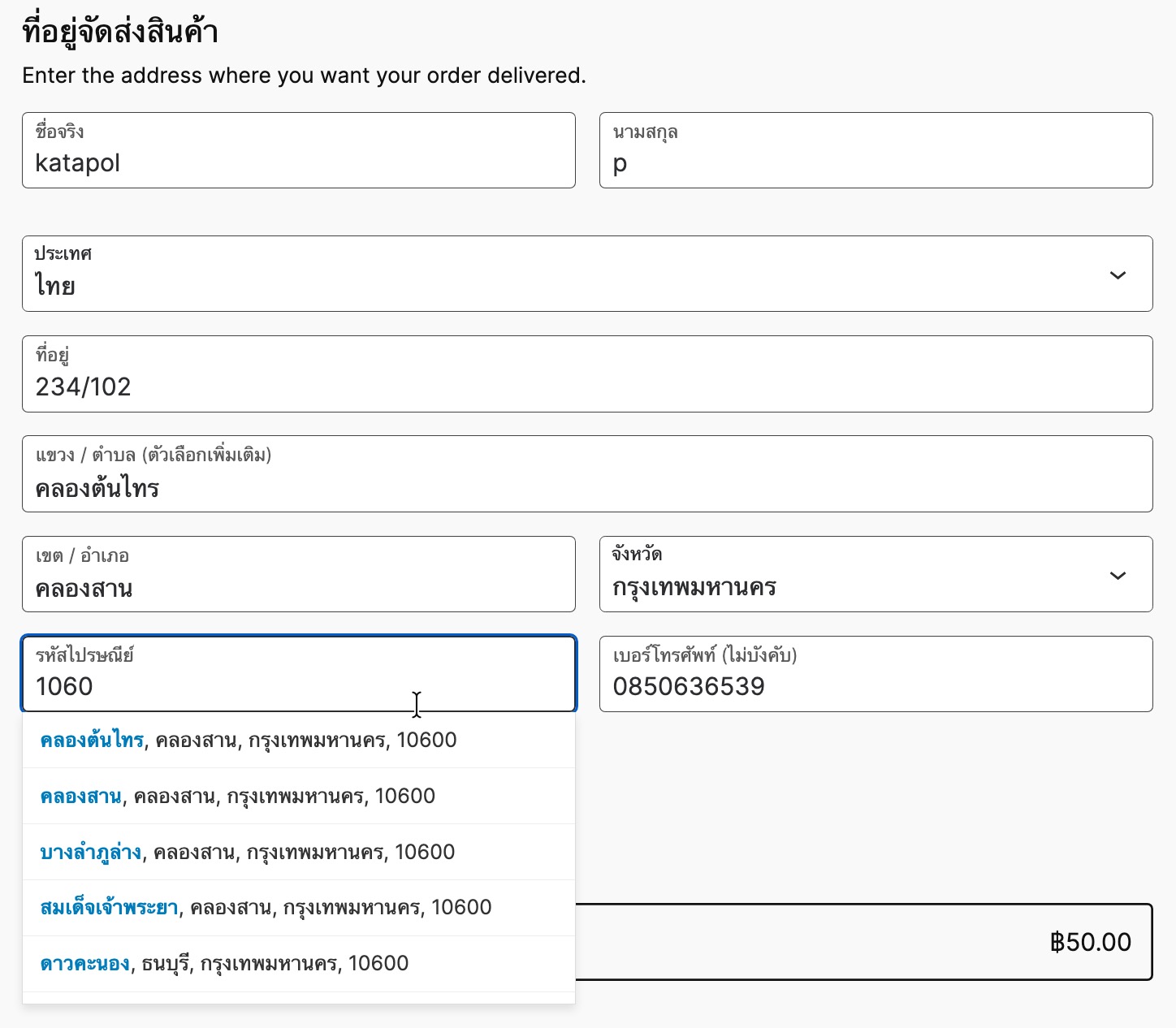Screen dimensions: 1176x1028
Task: Click the รหัสไปรษณีย์ label text
Action: (x=84, y=655)
